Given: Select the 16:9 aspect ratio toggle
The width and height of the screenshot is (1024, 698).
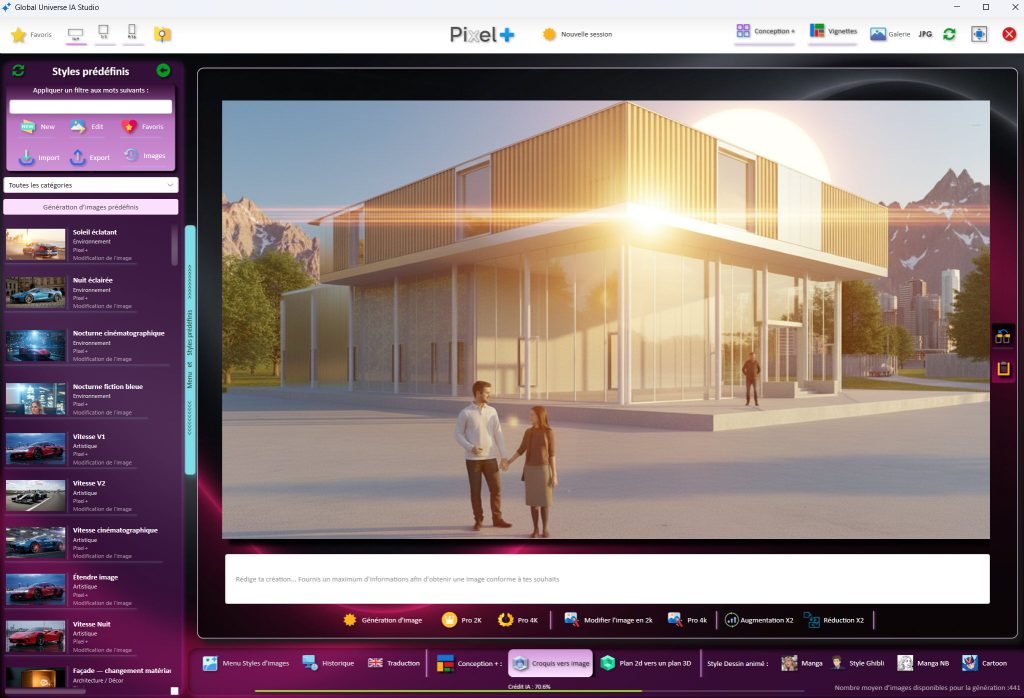Looking at the screenshot, I should [74, 34].
